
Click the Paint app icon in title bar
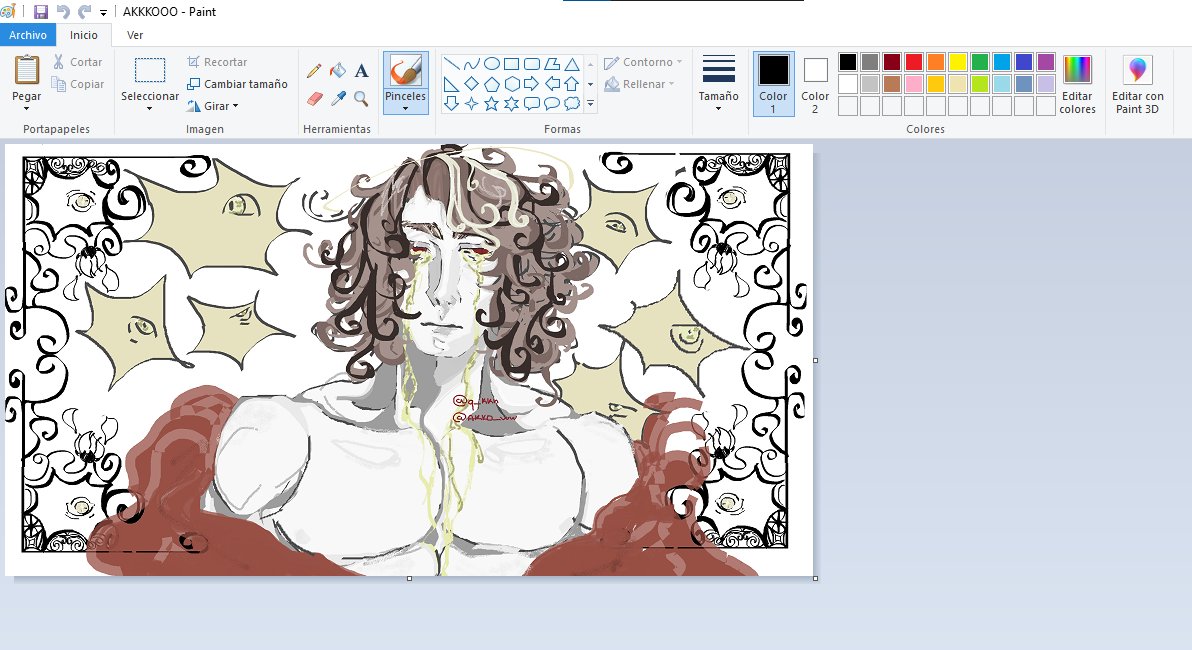pyautogui.click(x=8, y=11)
